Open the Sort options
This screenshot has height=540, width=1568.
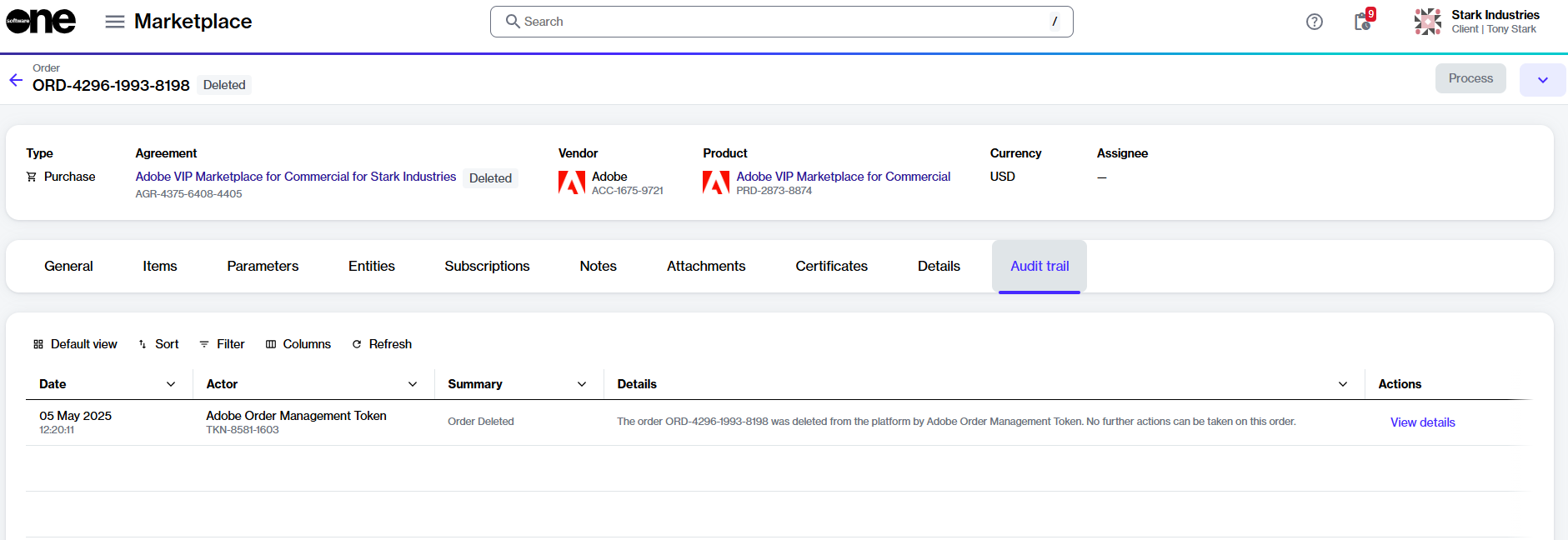(x=158, y=344)
